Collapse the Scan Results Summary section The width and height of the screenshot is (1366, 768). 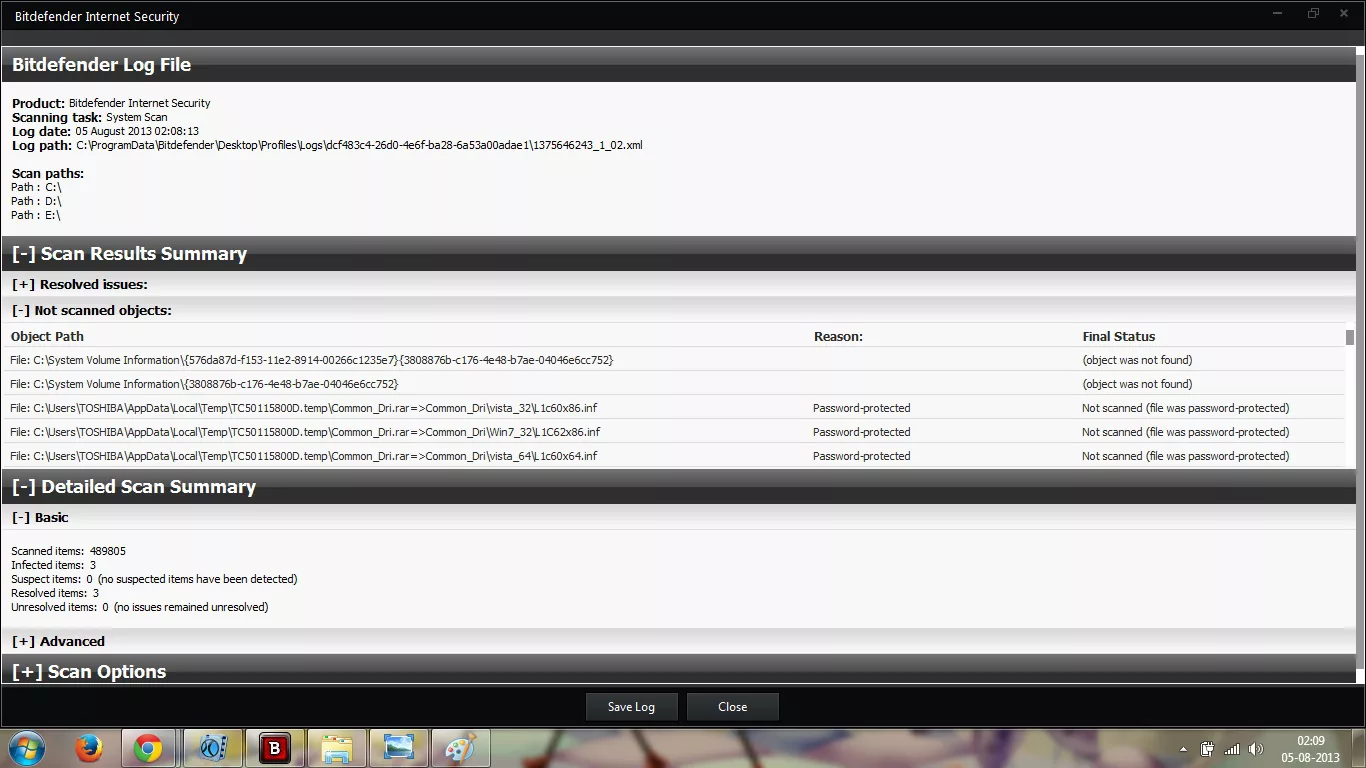pos(24,254)
